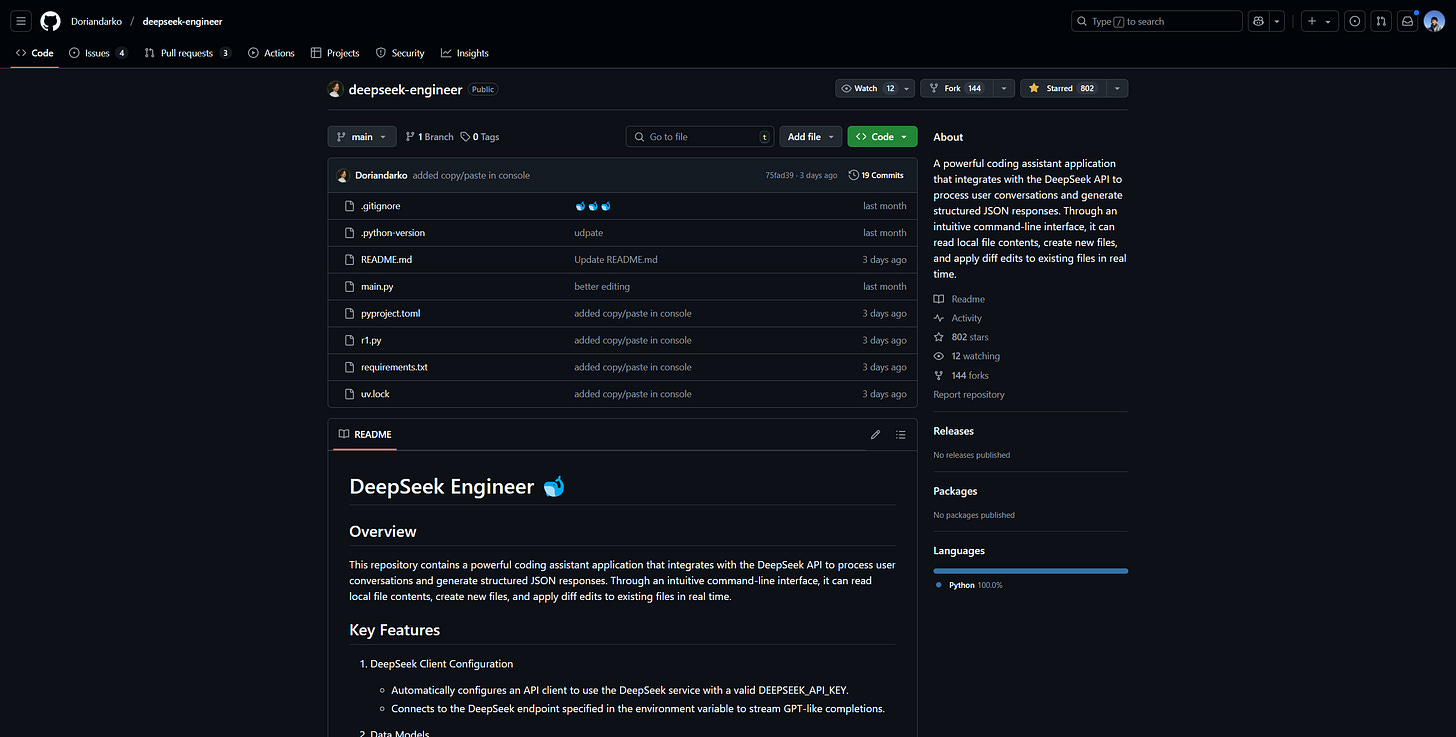
Task: Open the Insights tab
Action: coord(464,53)
